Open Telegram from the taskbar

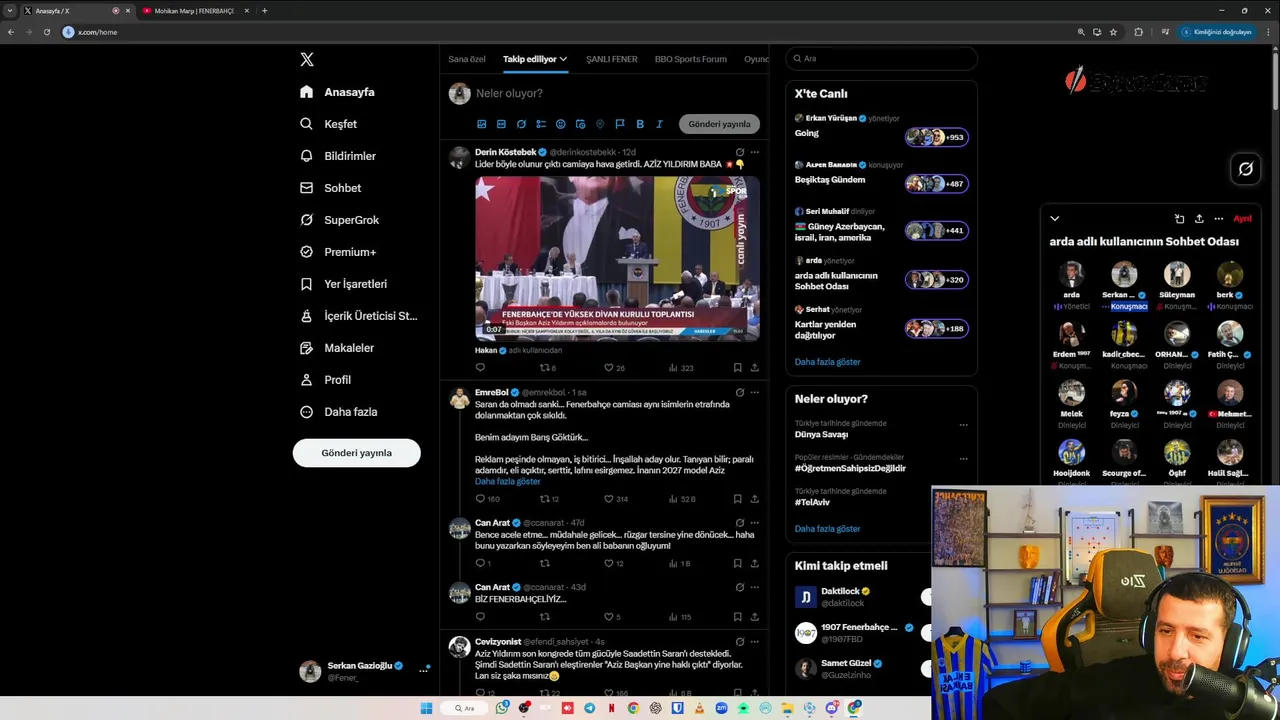(x=589, y=708)
